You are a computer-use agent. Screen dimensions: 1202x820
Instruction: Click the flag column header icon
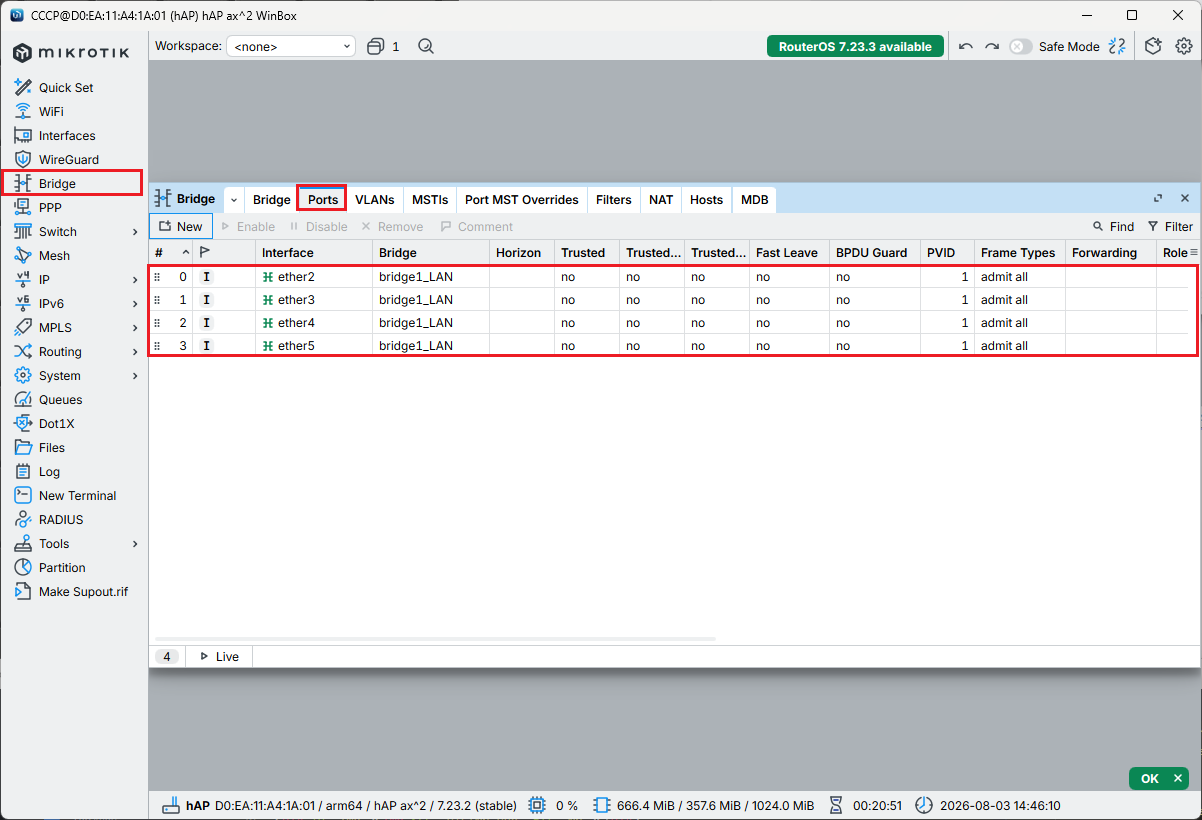[204, 253]
